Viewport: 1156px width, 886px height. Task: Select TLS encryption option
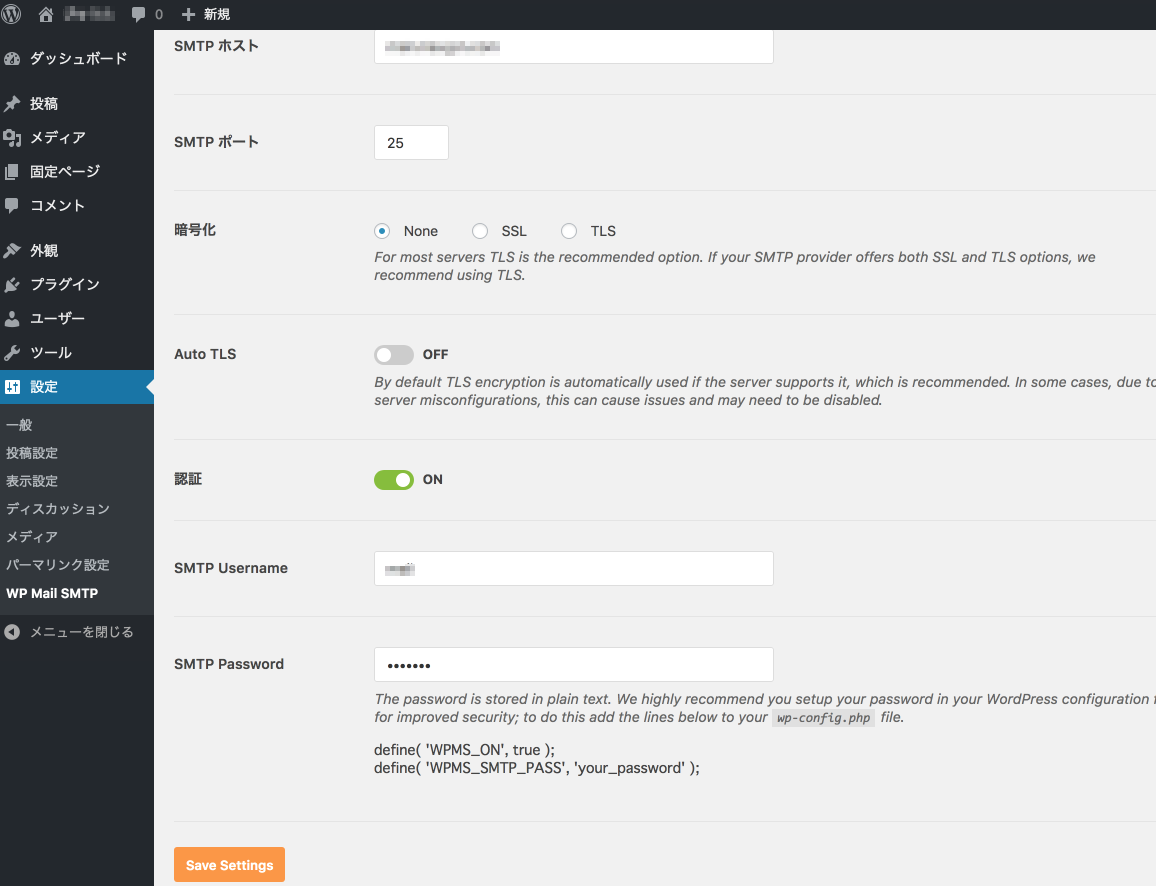point(569,231)
